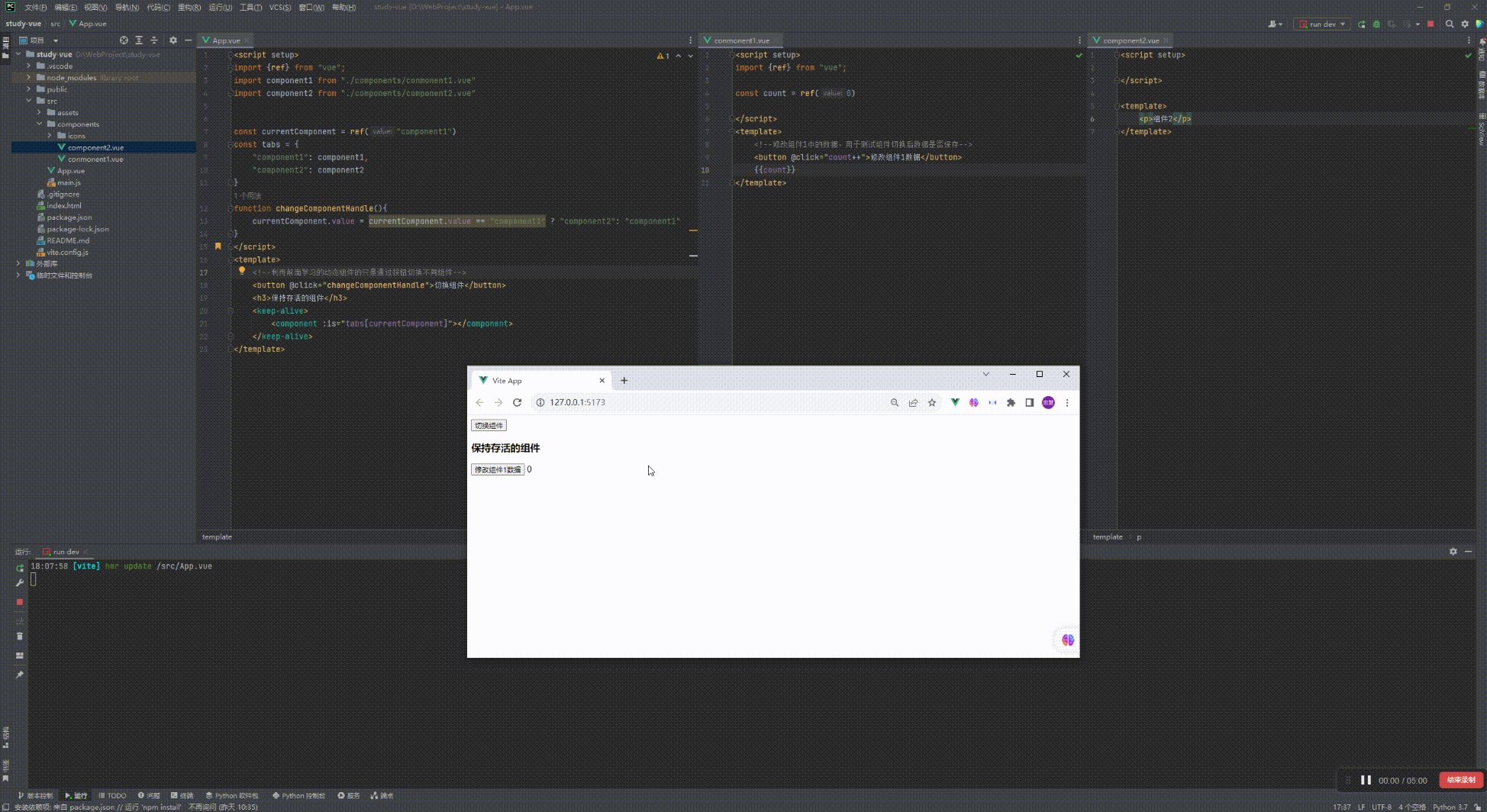Close run dev tab in Run panel
This screenshot has width=1487, height=812.
(86, 552)
